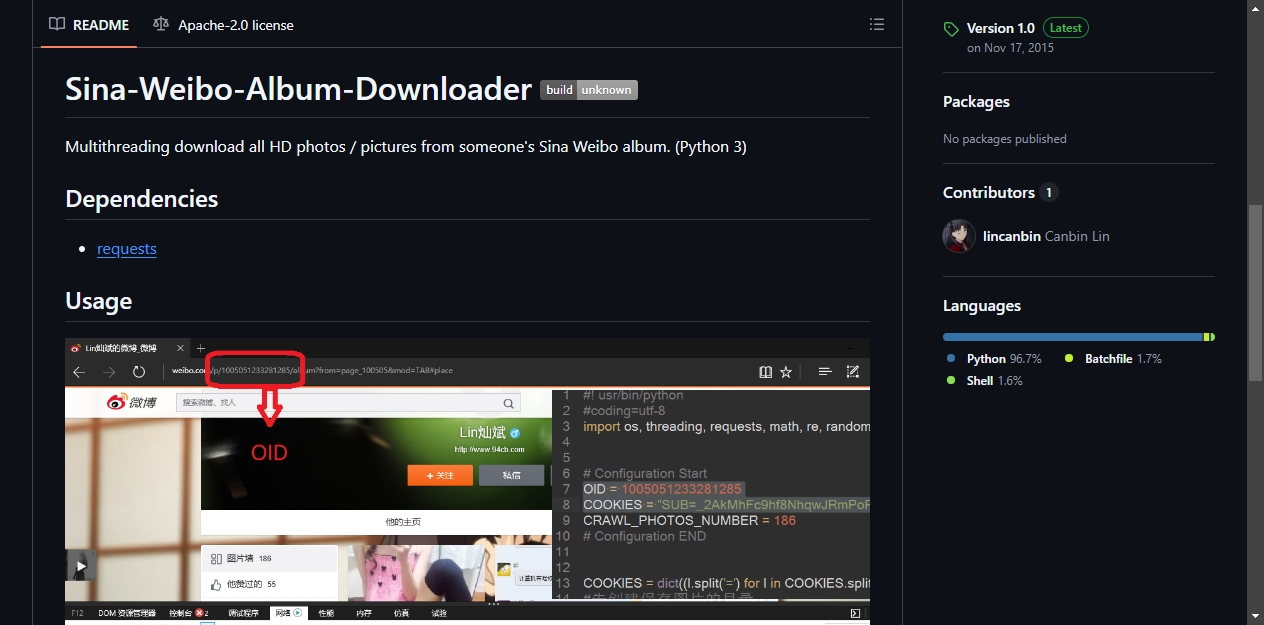The image size is (1264, 625).
Task: Click the lincanbin contributor avatar
Action: pyautogui.click(x=959, y=236)
